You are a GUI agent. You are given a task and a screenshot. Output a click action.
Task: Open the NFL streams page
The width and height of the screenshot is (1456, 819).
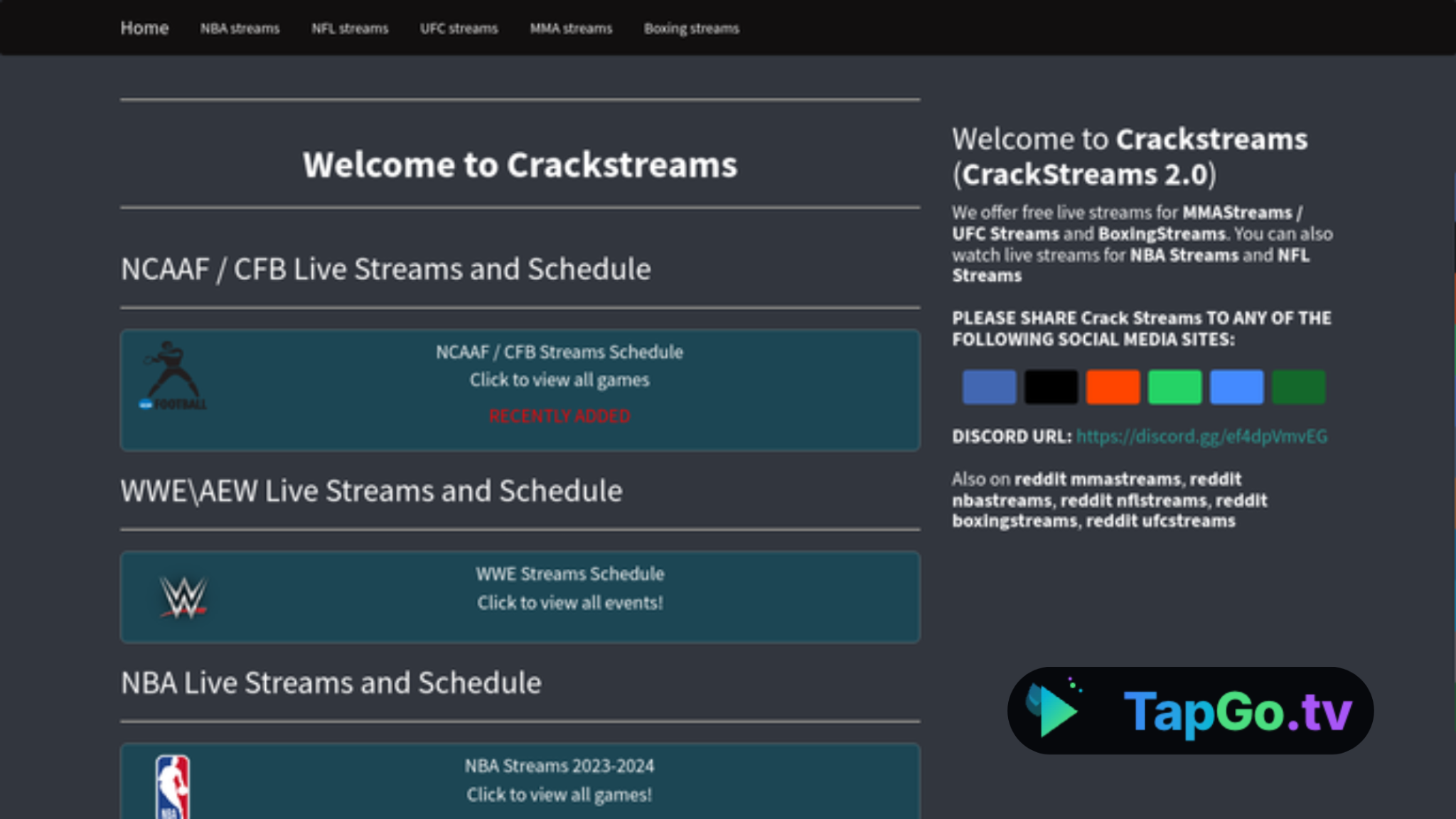coord(349,28)
